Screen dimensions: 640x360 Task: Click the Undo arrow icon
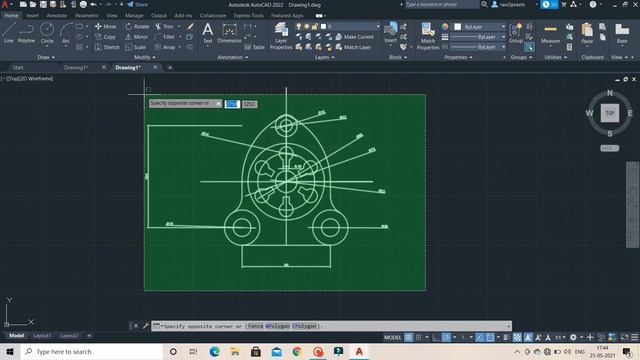point(93,4)
